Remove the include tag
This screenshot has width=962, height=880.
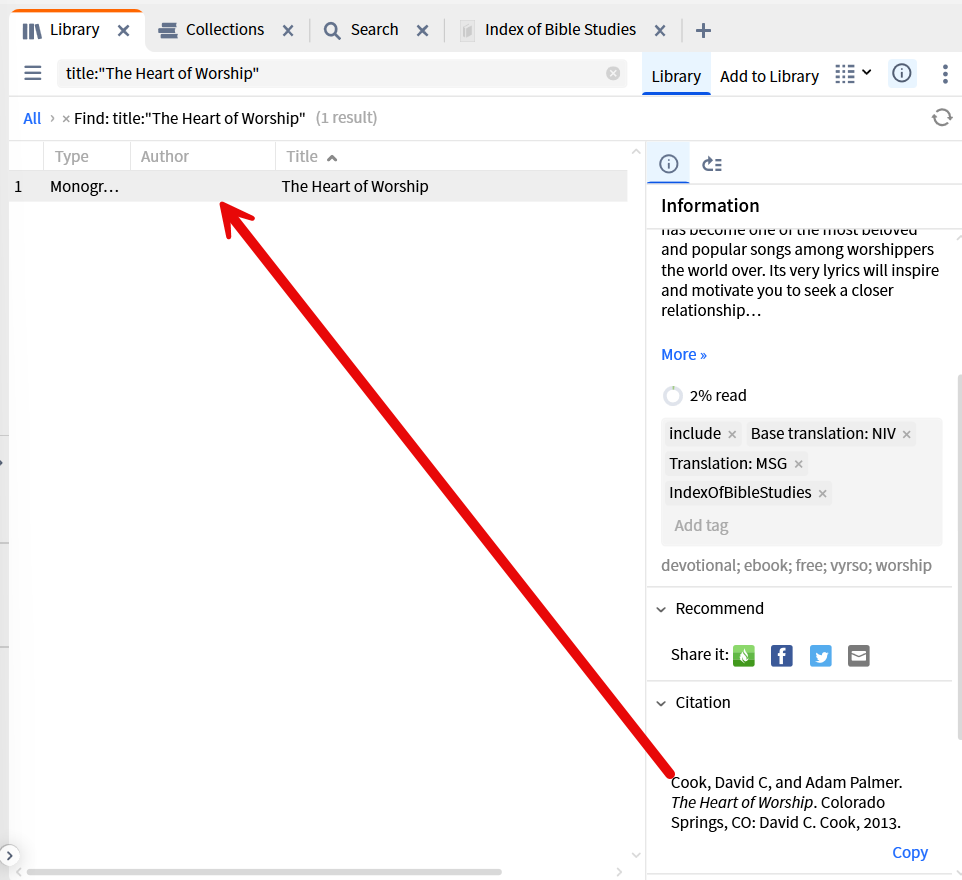coord(732,434)
